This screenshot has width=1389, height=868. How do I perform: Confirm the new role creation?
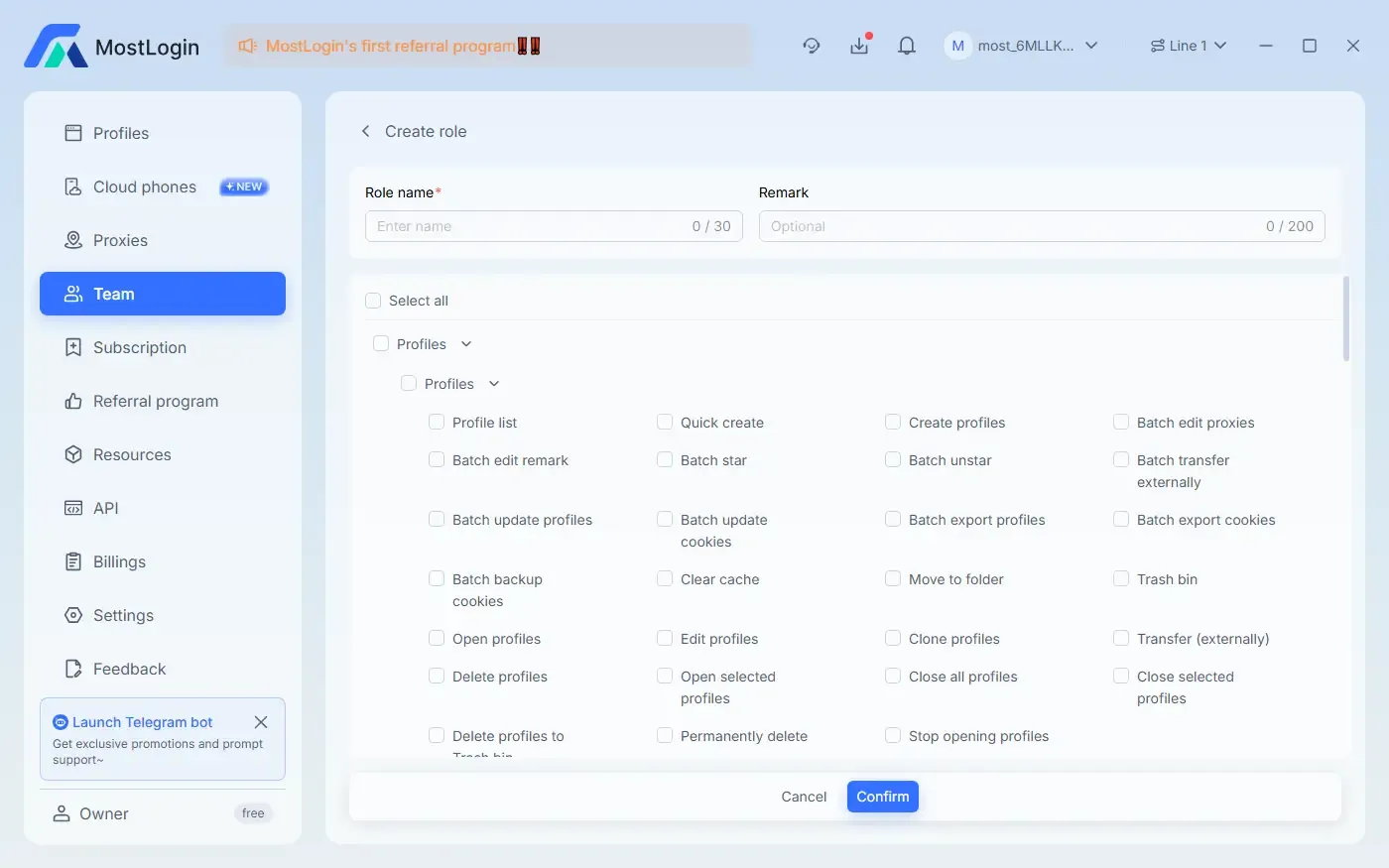(x=882, y=796)
